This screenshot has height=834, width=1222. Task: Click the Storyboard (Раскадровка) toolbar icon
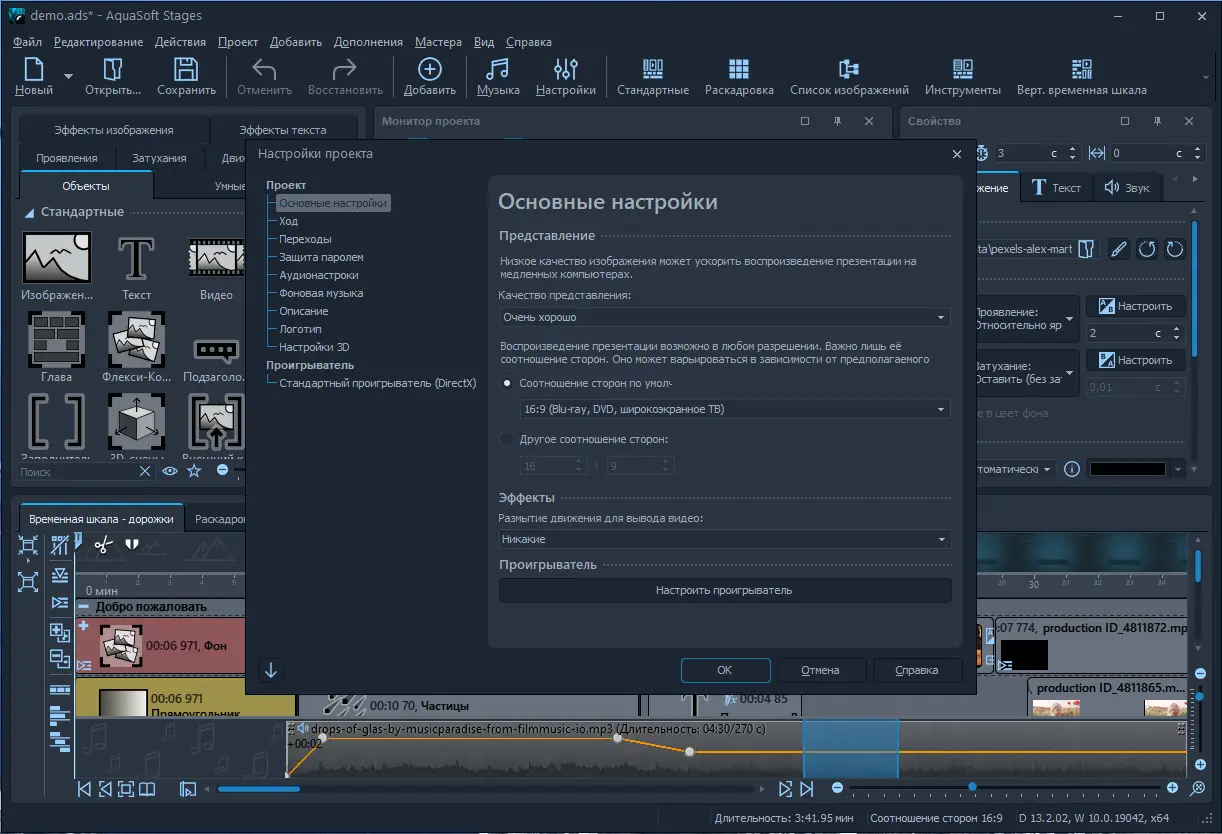point(738,76)
